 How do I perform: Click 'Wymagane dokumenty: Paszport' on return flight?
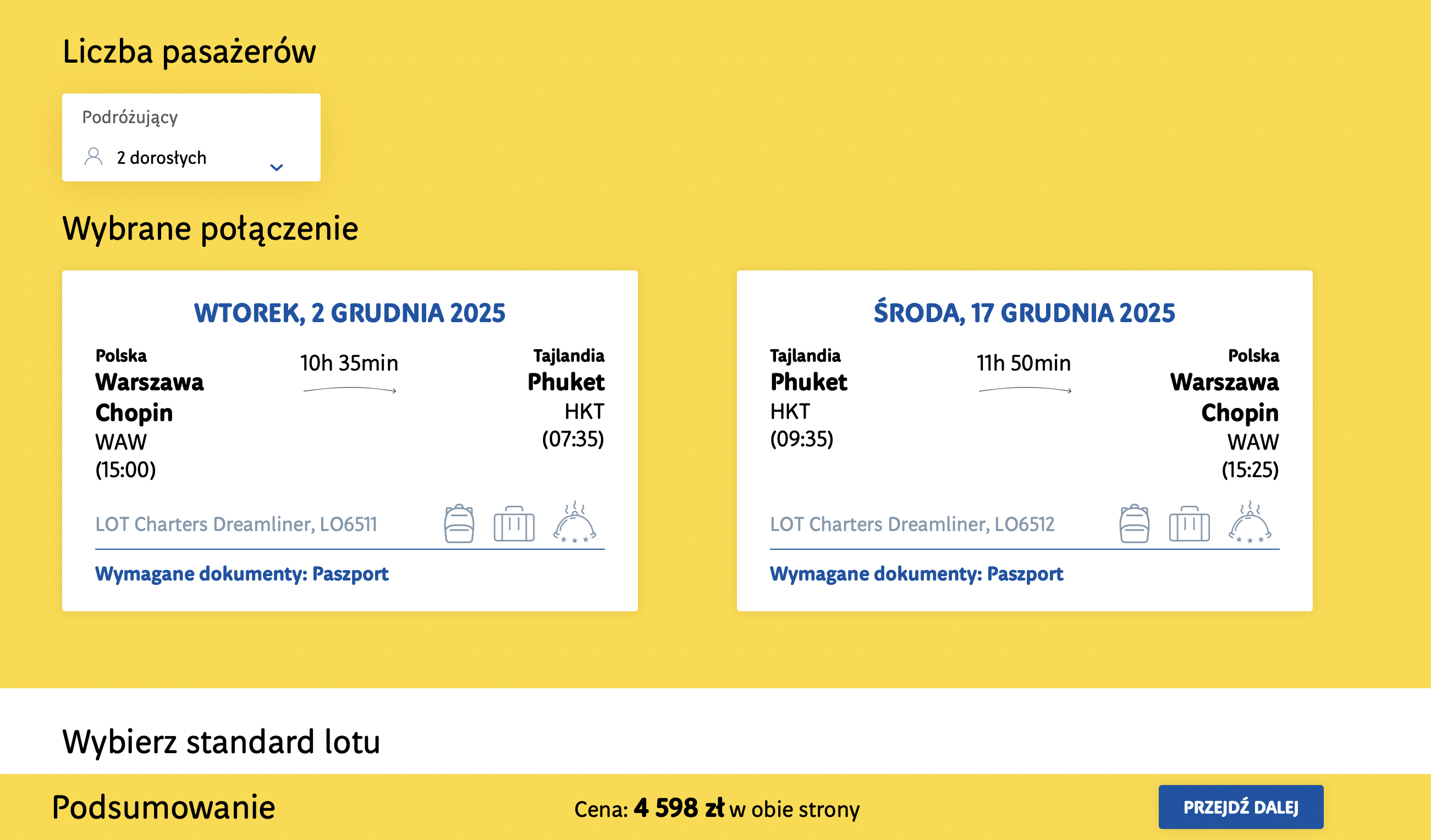click(917, 574)
